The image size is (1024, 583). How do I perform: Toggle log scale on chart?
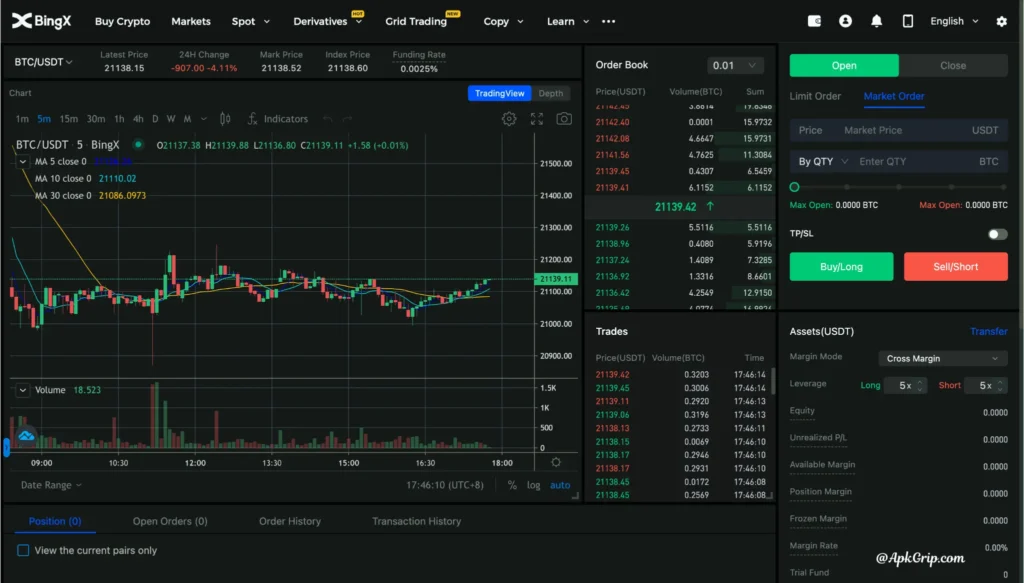coord(534,485)
